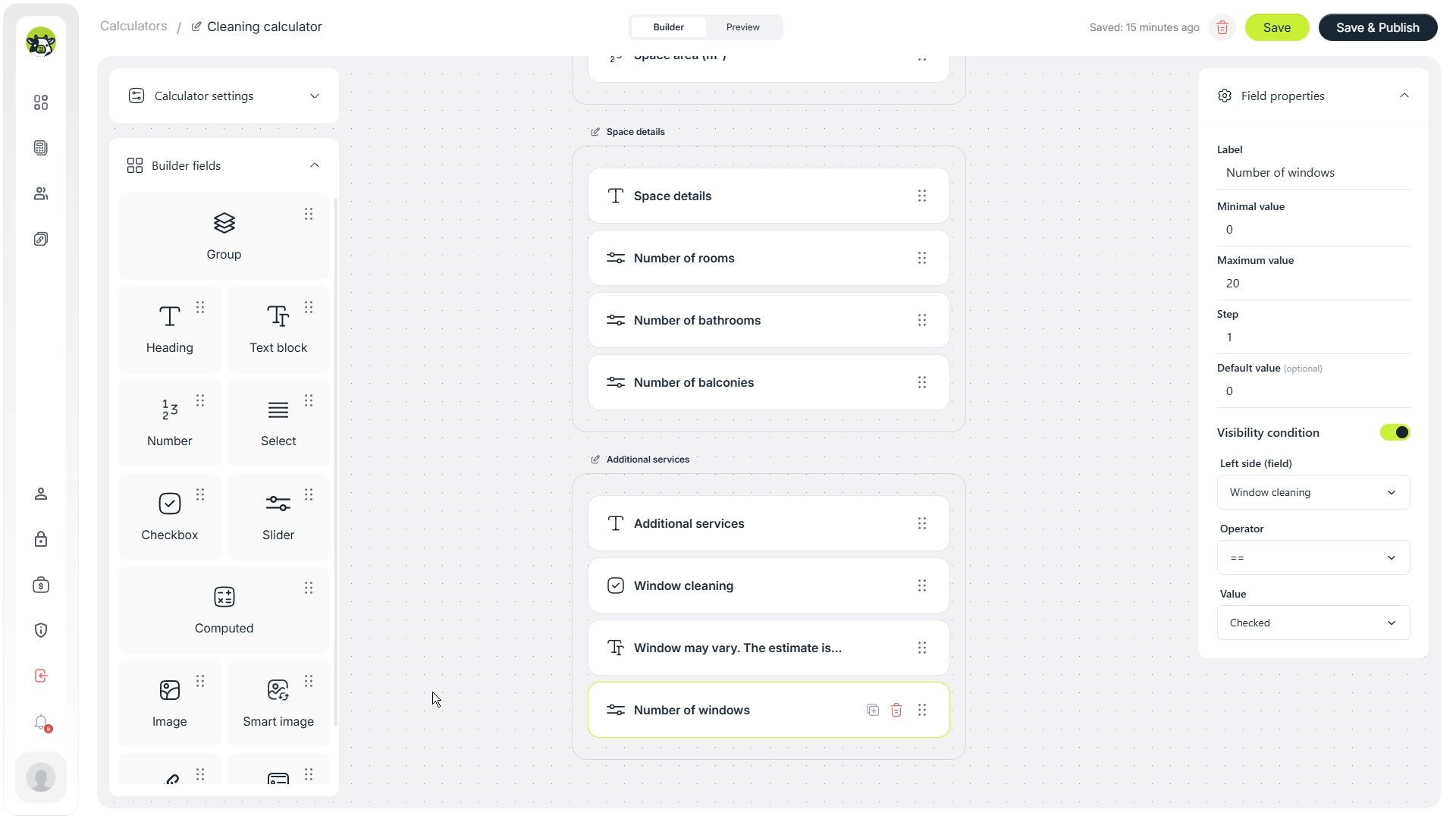Click the Label input with Number of windows
The image size is (1456, 819).
(x=1313, y=173)
